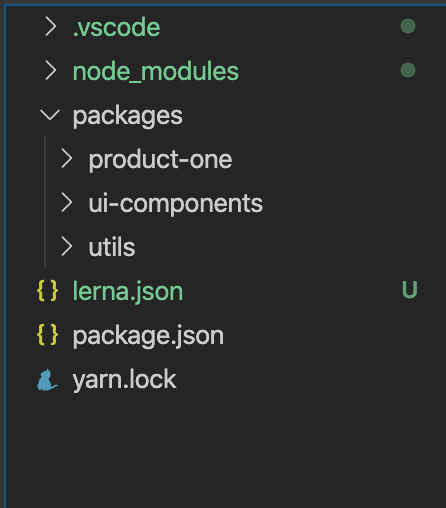Open the lerna.json file
Viewport: 446px width, 508px height.
tap(128, 292)
